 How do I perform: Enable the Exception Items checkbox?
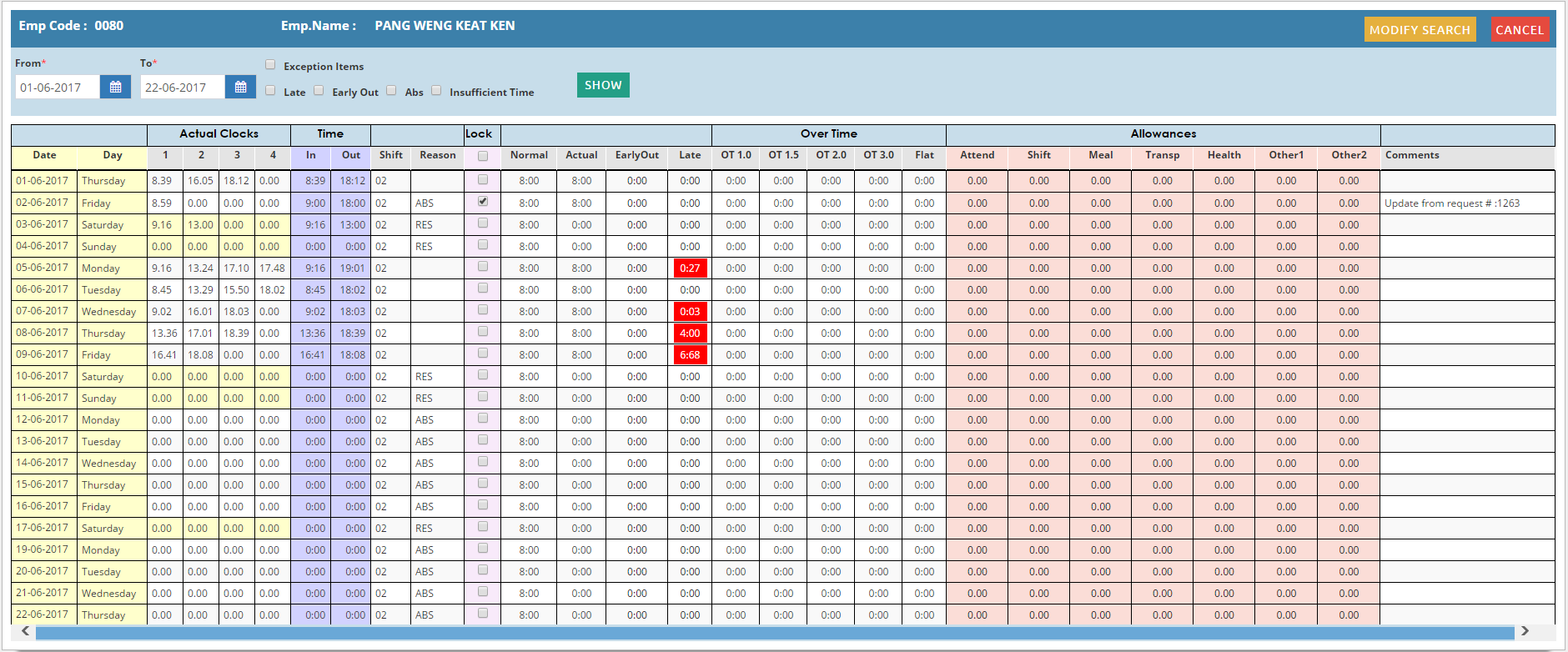tap(270, 65)
